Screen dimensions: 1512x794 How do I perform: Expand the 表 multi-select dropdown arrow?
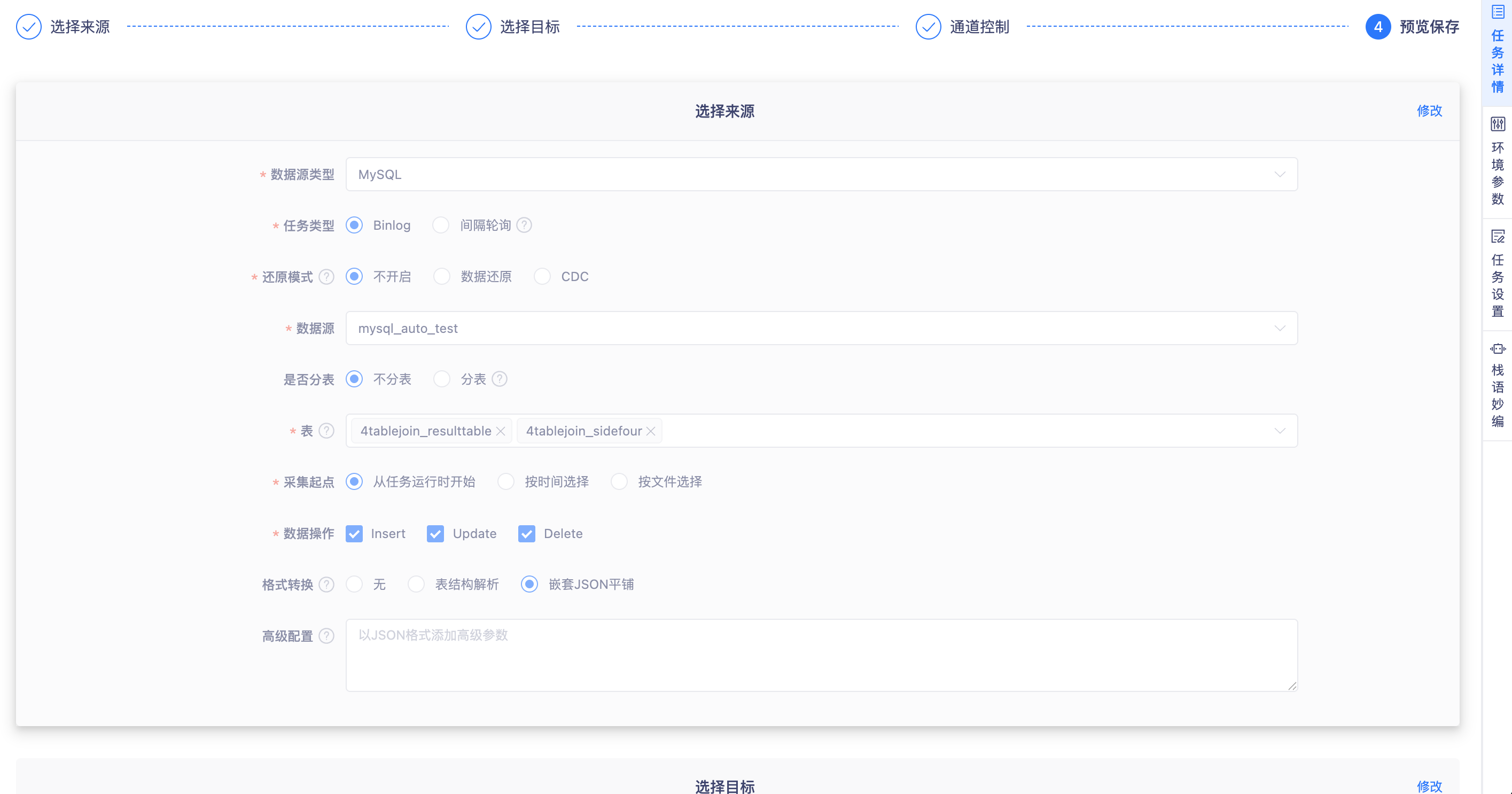(x=1280, y=431)
